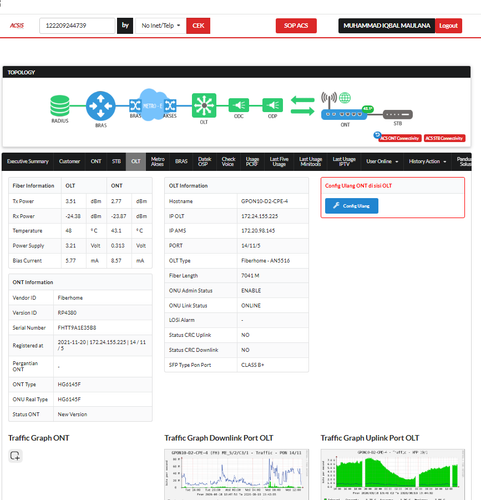Click the search number input field
This screenshot has height=500, width=481.
(x=77, y=26)
